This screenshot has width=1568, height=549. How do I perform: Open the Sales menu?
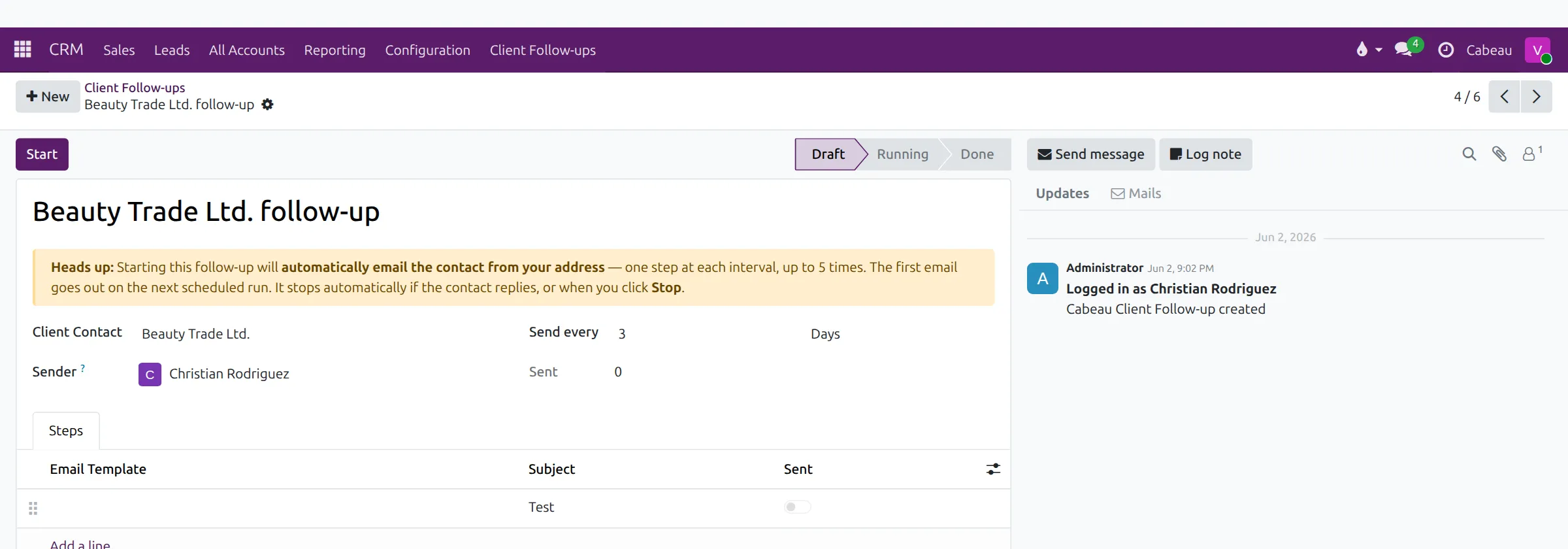119,50
